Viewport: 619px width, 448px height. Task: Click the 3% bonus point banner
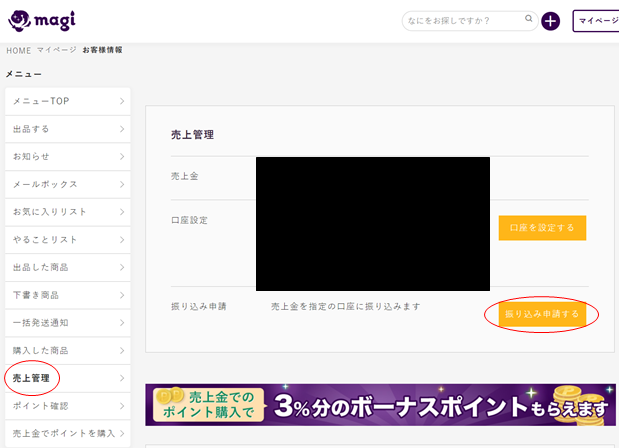click(380, 405)
